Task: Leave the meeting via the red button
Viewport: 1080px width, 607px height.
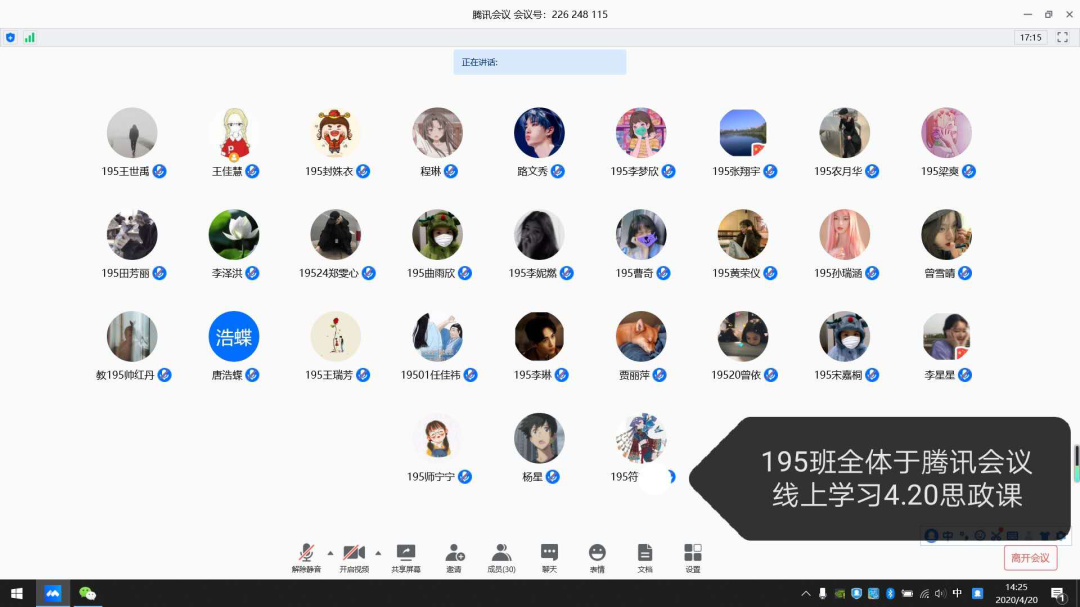Action: point(1029,557)
